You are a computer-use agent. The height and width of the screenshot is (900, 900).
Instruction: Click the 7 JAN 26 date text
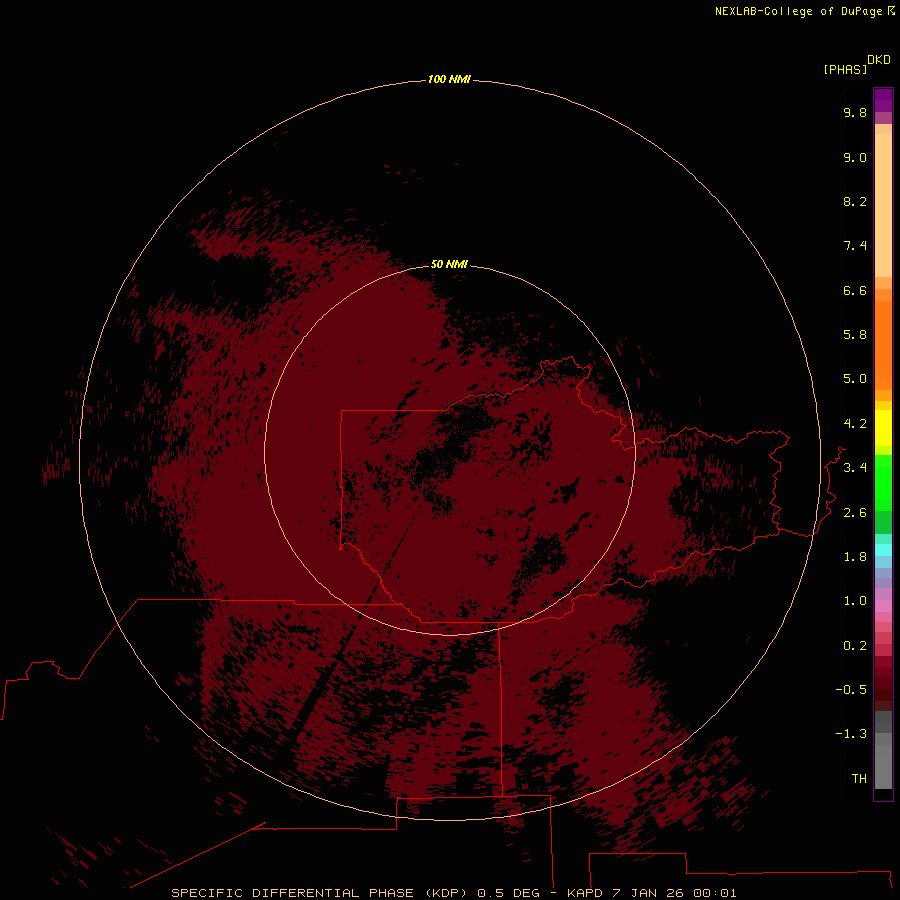tap(648, 893)
